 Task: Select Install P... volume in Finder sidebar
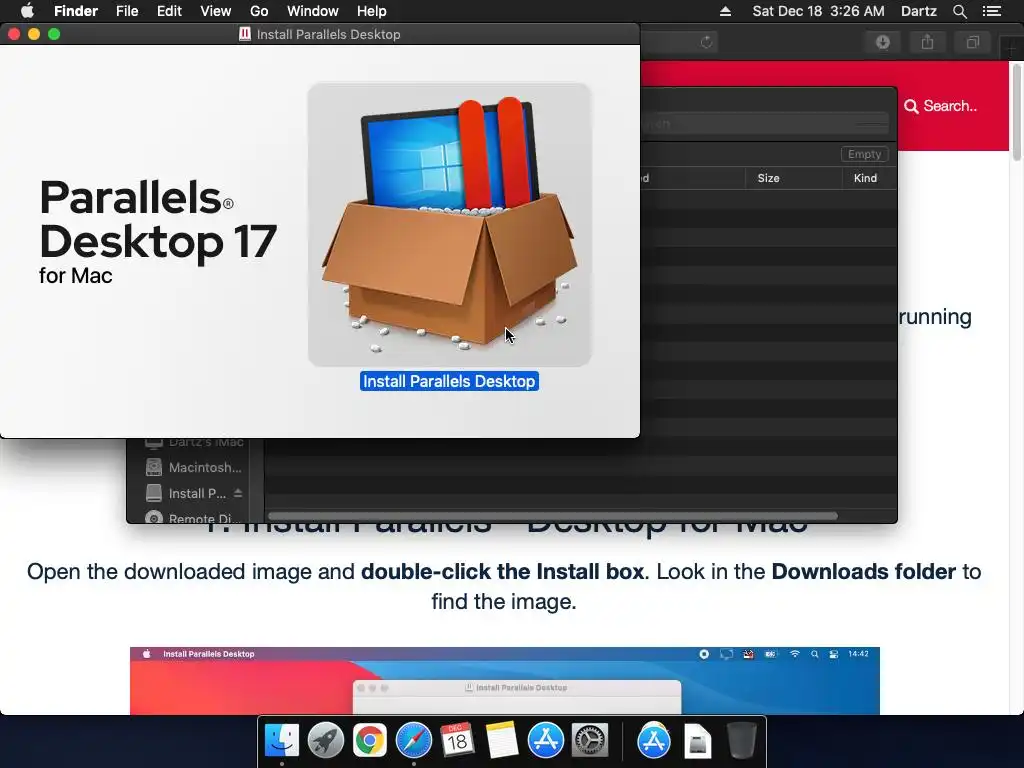click(x=186, y=494)
